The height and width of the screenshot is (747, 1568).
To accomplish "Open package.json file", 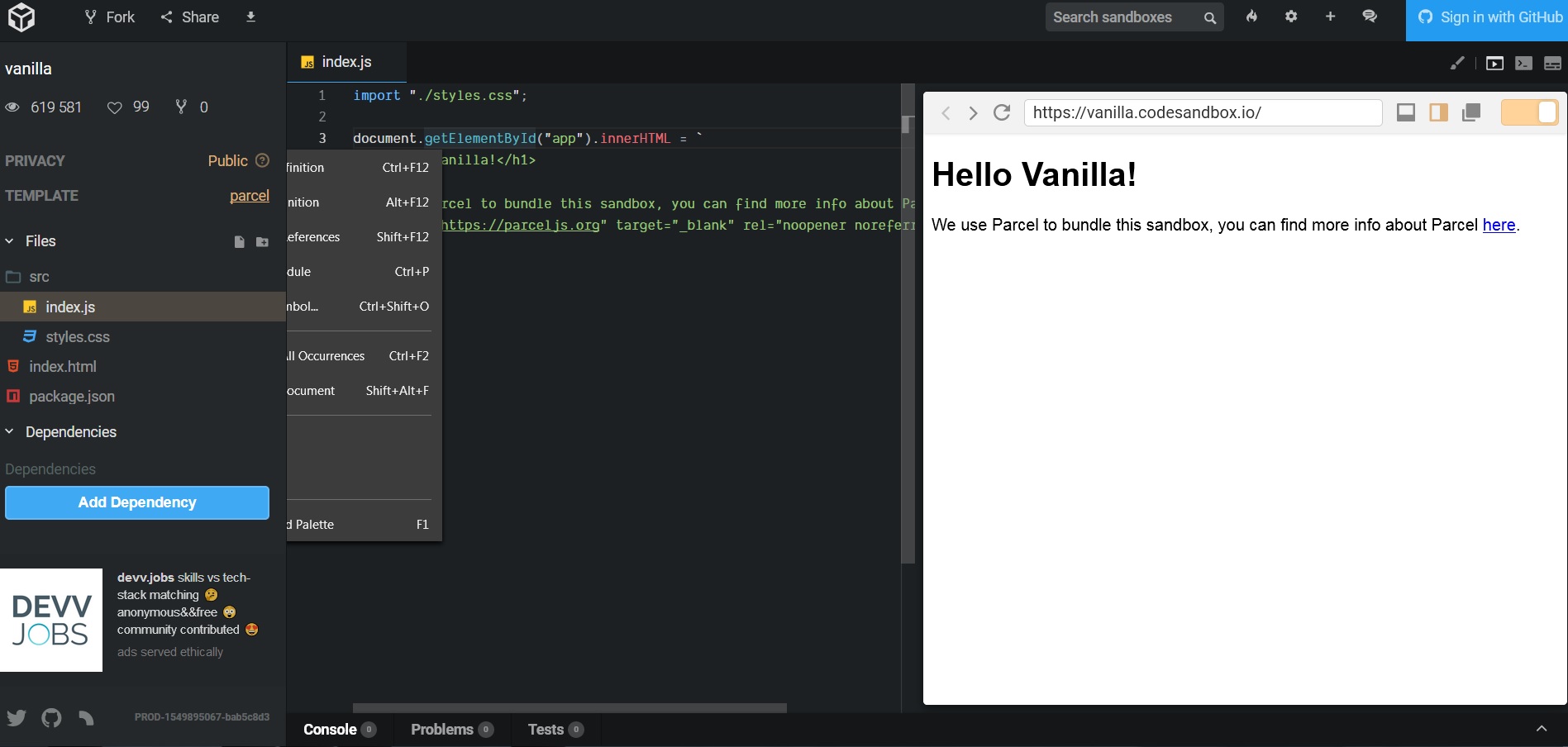I will point(143,397).
